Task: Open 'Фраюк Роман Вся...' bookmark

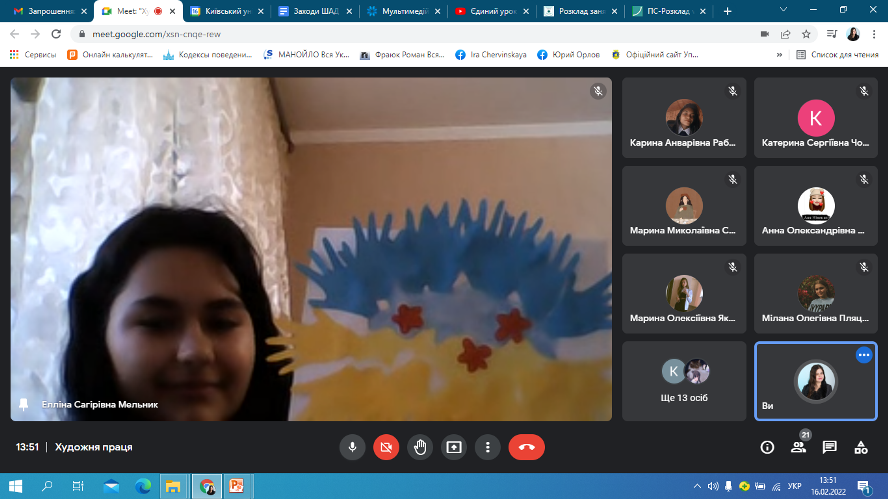Action: 402,54
